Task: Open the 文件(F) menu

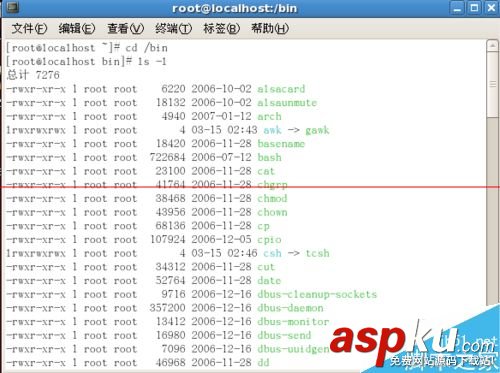Action: point(29,29)
